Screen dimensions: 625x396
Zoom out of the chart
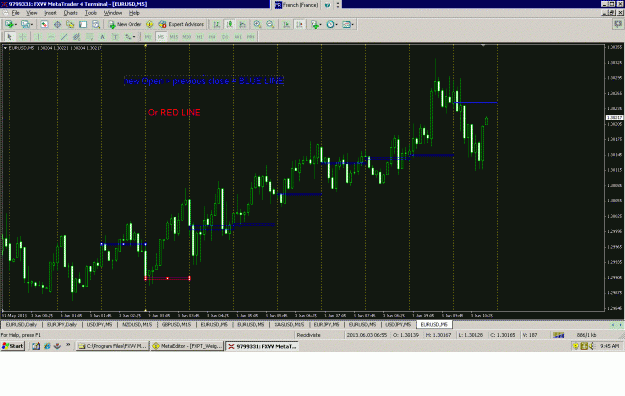[x=270, y=24]
